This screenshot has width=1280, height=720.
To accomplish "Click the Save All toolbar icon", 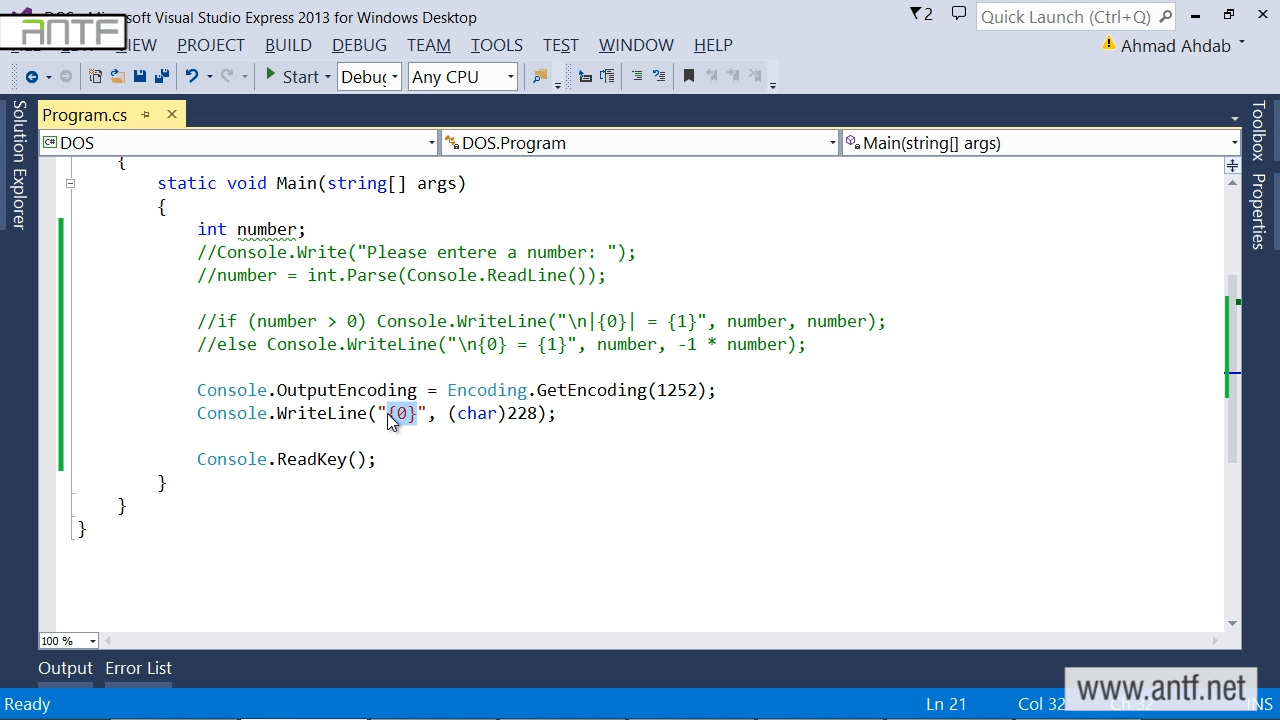I will 159,77.
